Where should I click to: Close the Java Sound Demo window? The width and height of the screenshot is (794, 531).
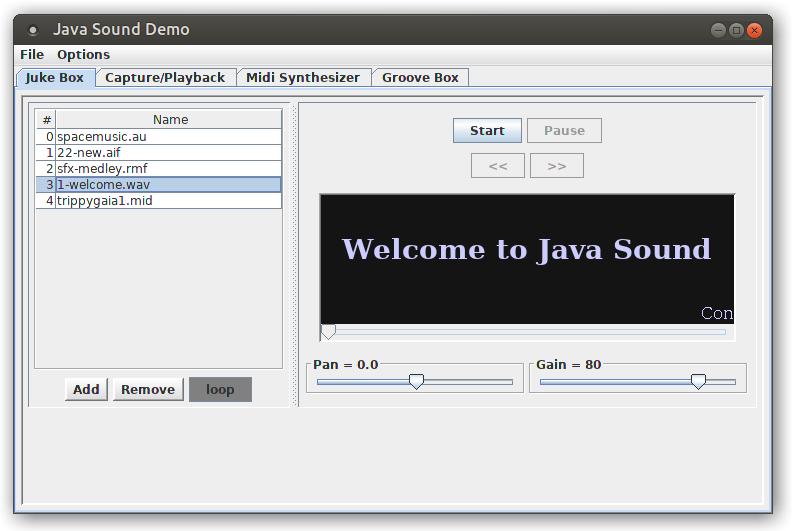tap(754, 30)
